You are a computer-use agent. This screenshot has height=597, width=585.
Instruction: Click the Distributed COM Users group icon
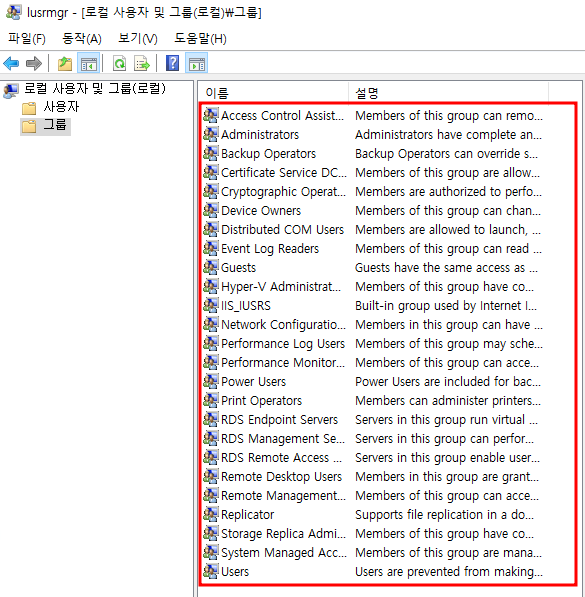(x=211, y=229)
